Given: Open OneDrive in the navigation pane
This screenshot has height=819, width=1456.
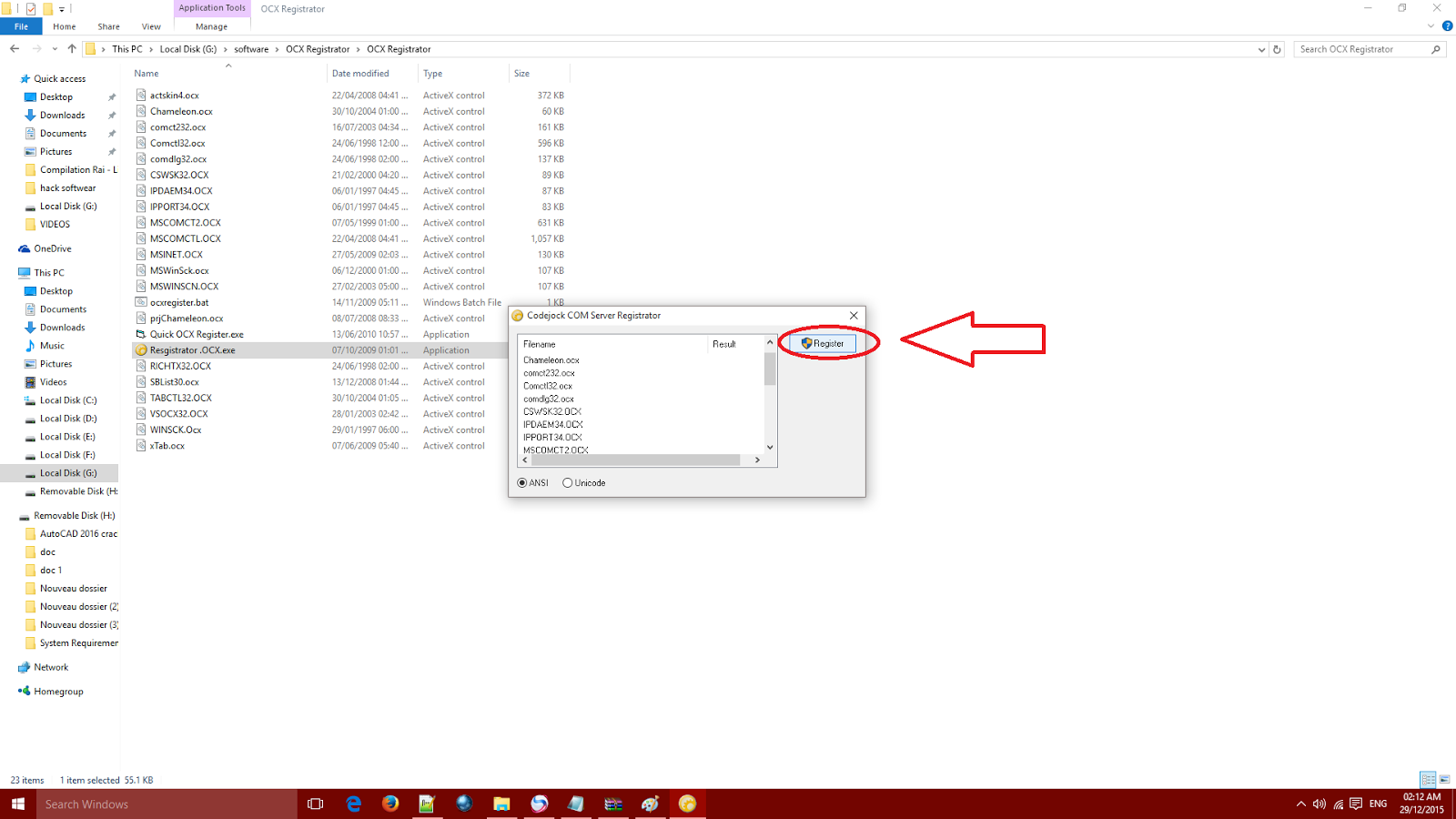Looking at the screenshot, I should point(53,248).
